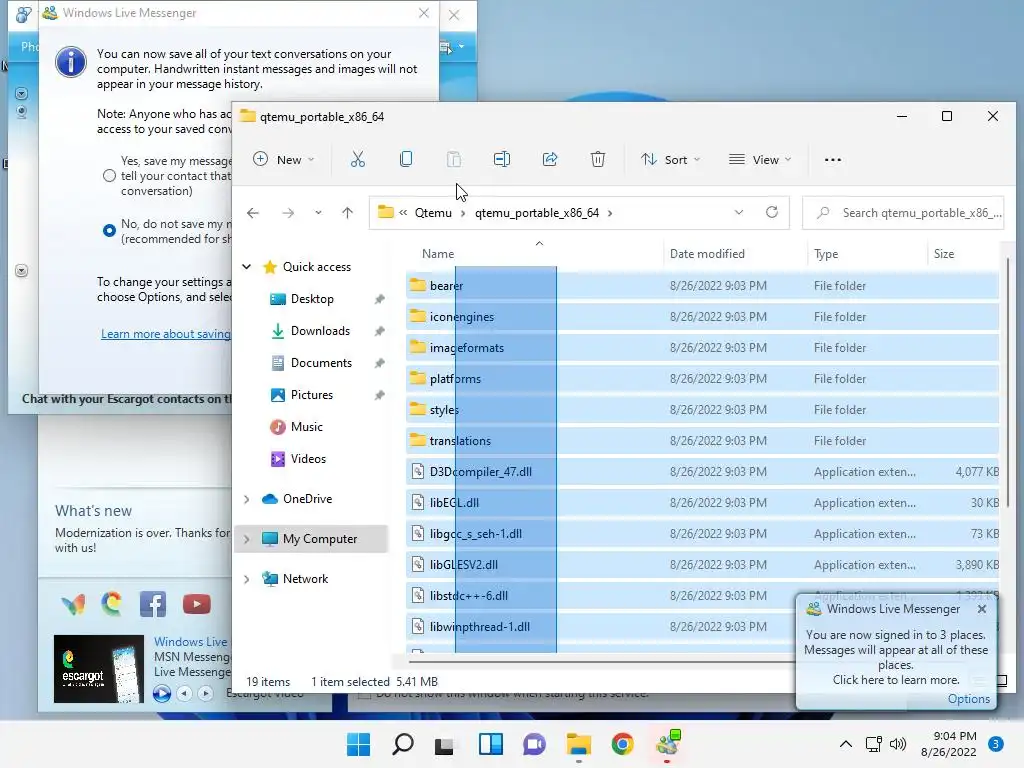Click 'Learn more about saving' link

[166, 334]
